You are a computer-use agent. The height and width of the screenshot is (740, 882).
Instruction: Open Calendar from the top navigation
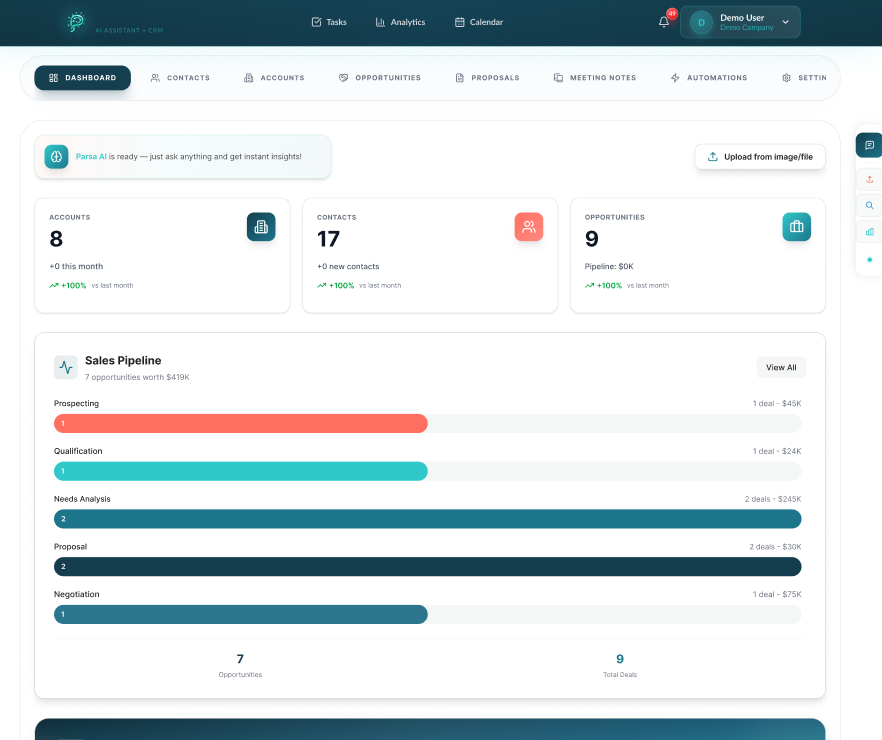(x=479, y=21)
